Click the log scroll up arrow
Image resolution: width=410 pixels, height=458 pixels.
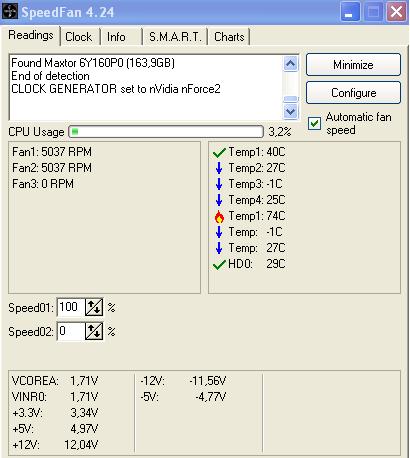point(290,64)
